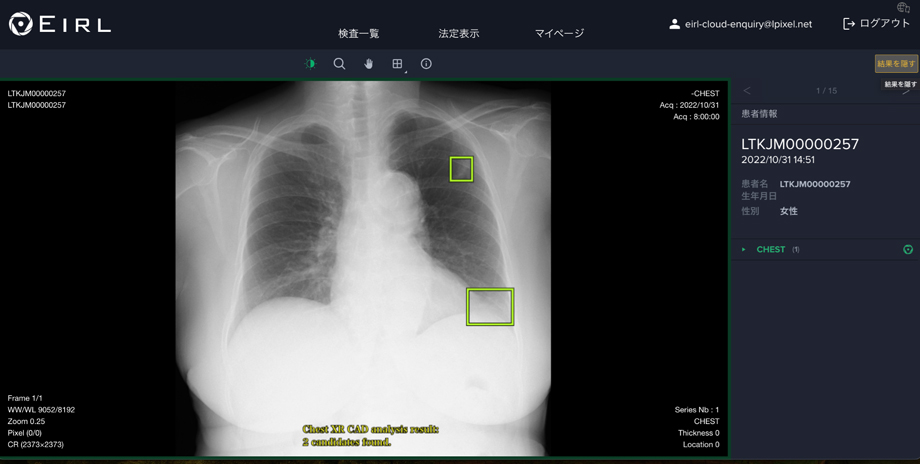Click the globe language icon
Viewport: 920px width, 464px height.
click(904, 8)
